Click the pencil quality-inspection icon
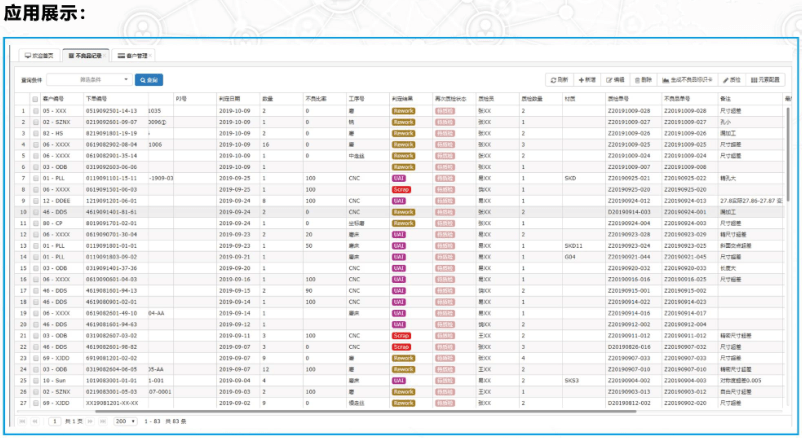Screen dimensions: 802x438 725,80
